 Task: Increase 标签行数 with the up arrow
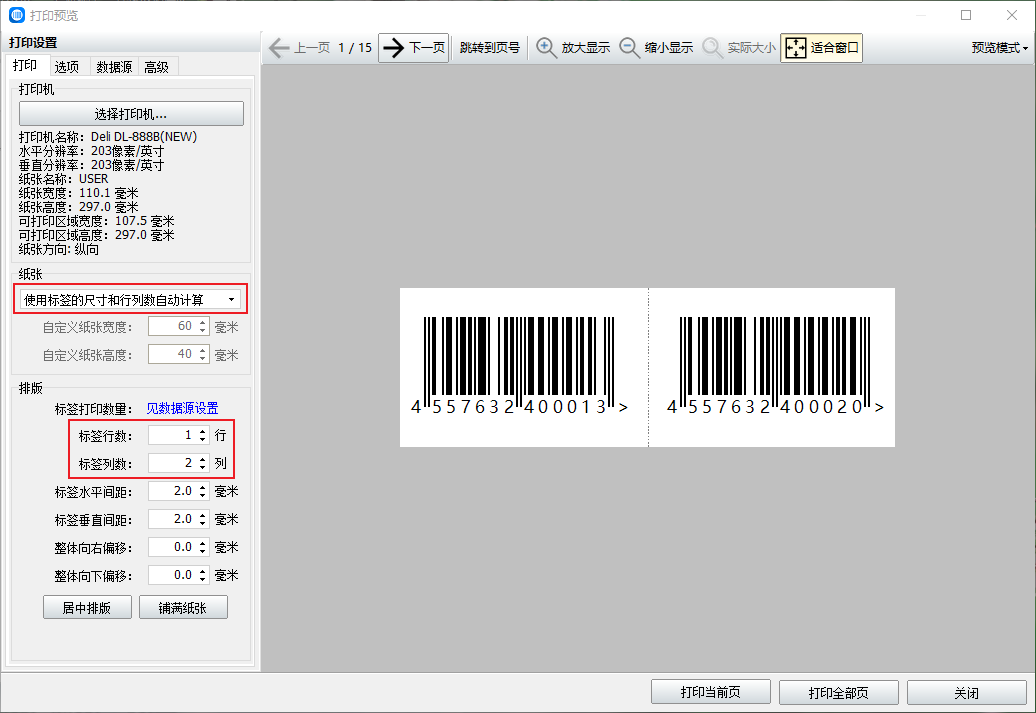pyautogui.click(x=203, y=431)
